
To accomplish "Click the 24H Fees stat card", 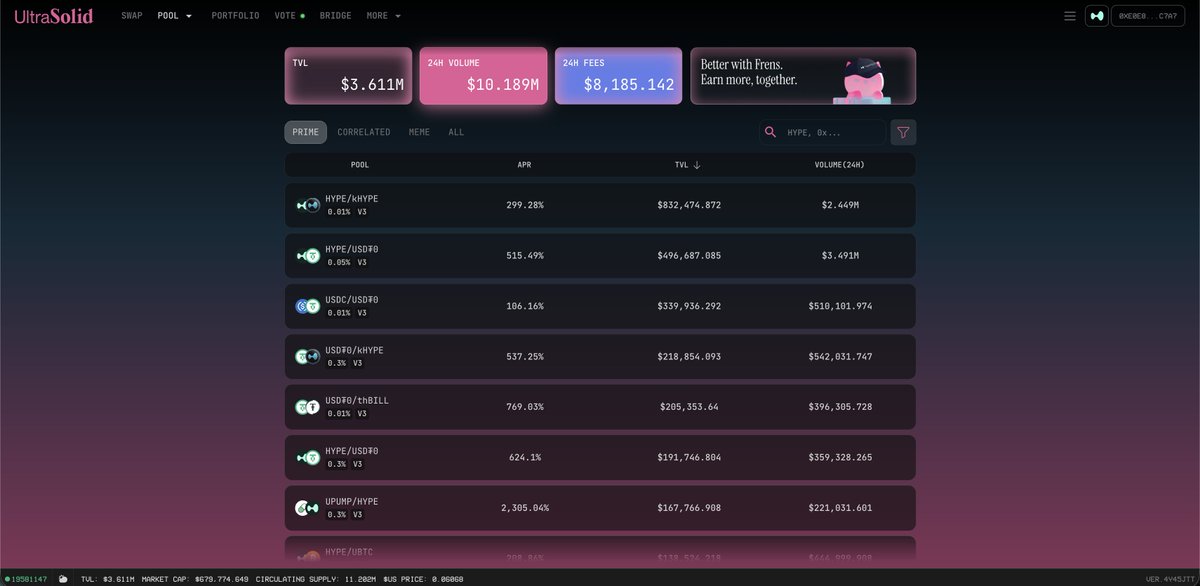I will (619, 76).
